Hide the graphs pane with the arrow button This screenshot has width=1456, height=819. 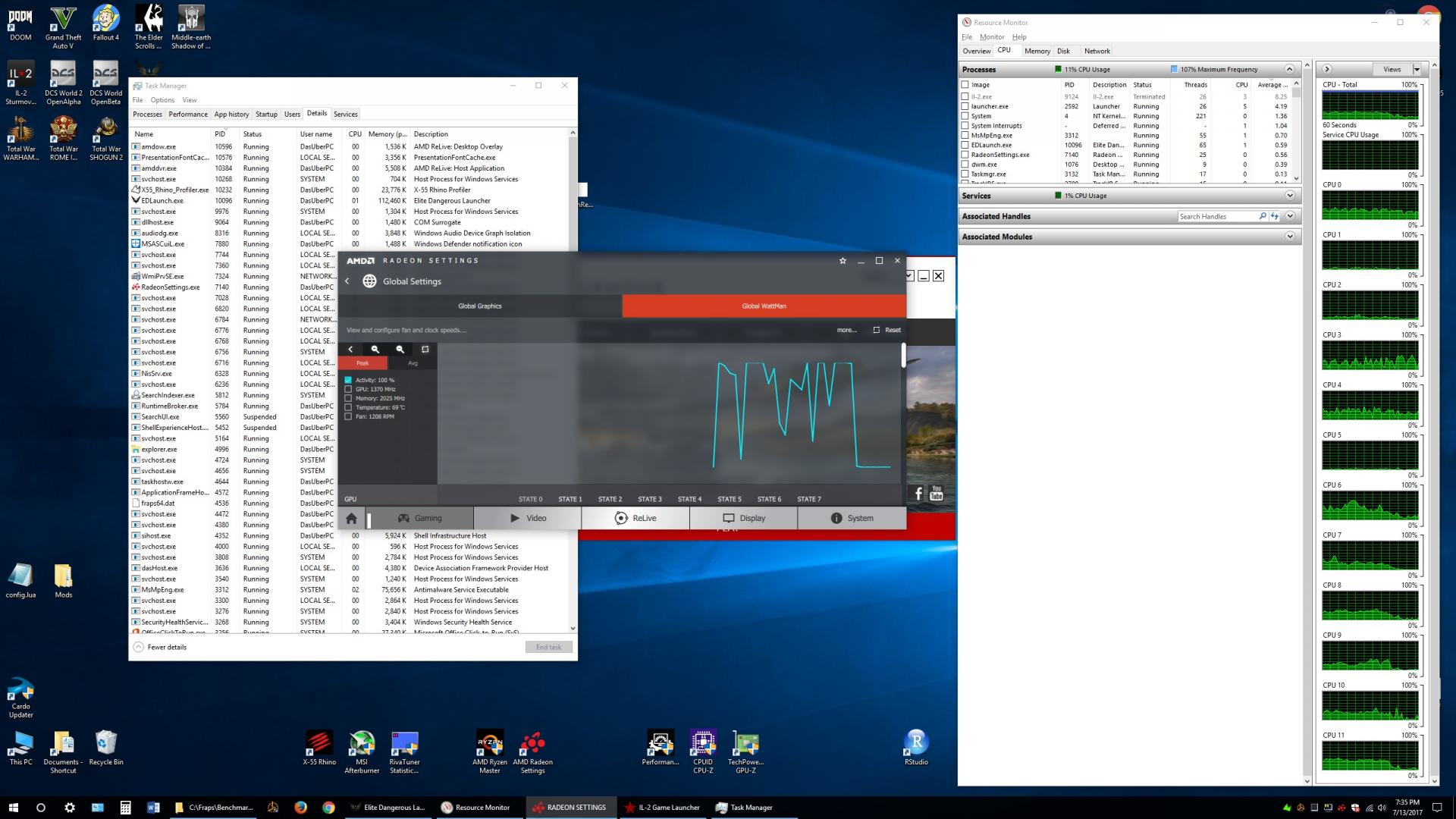(1327, 69)
